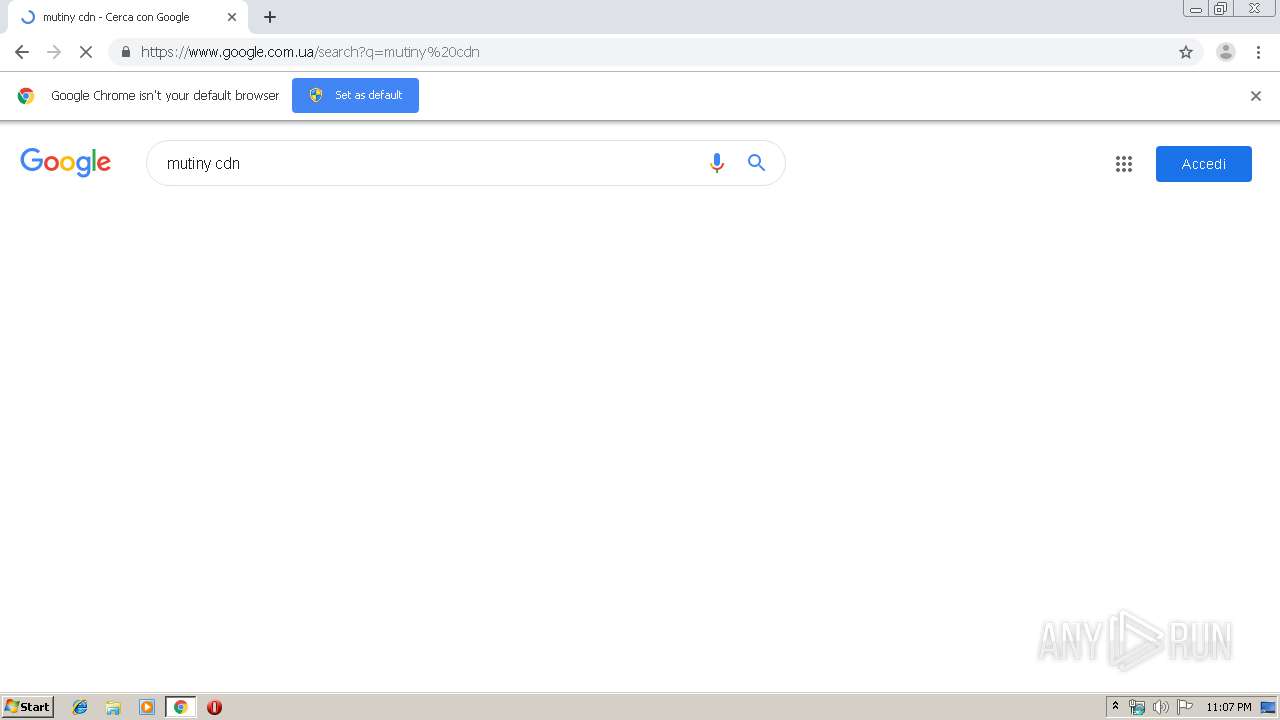Open the volume tray icon

click(1160, 707)
